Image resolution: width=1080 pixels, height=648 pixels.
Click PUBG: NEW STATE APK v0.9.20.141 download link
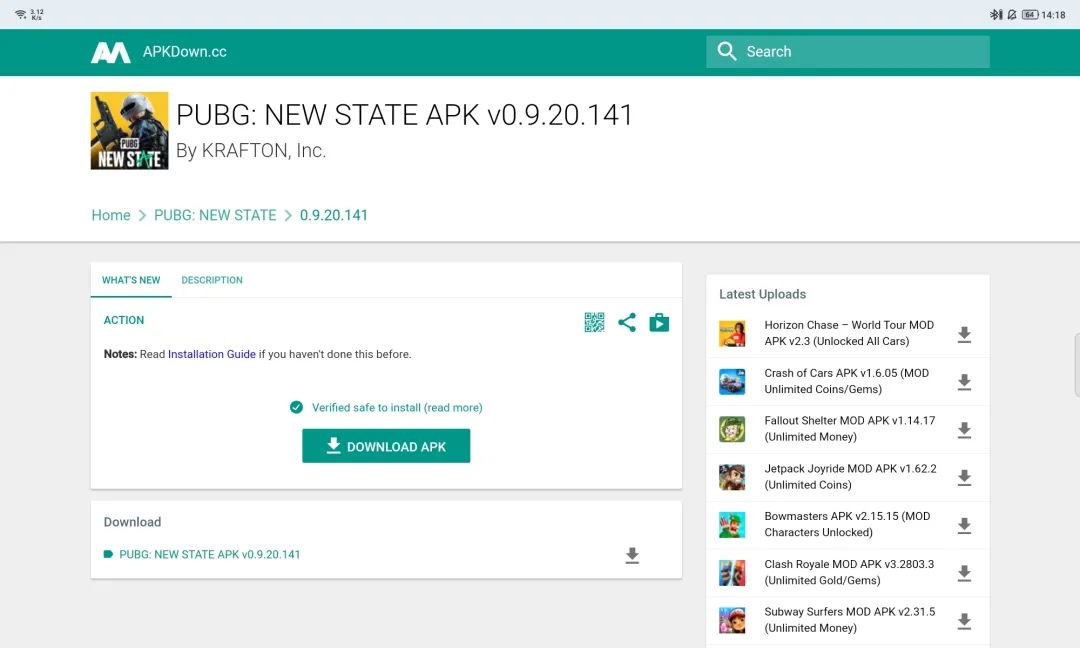coord(209,554)
